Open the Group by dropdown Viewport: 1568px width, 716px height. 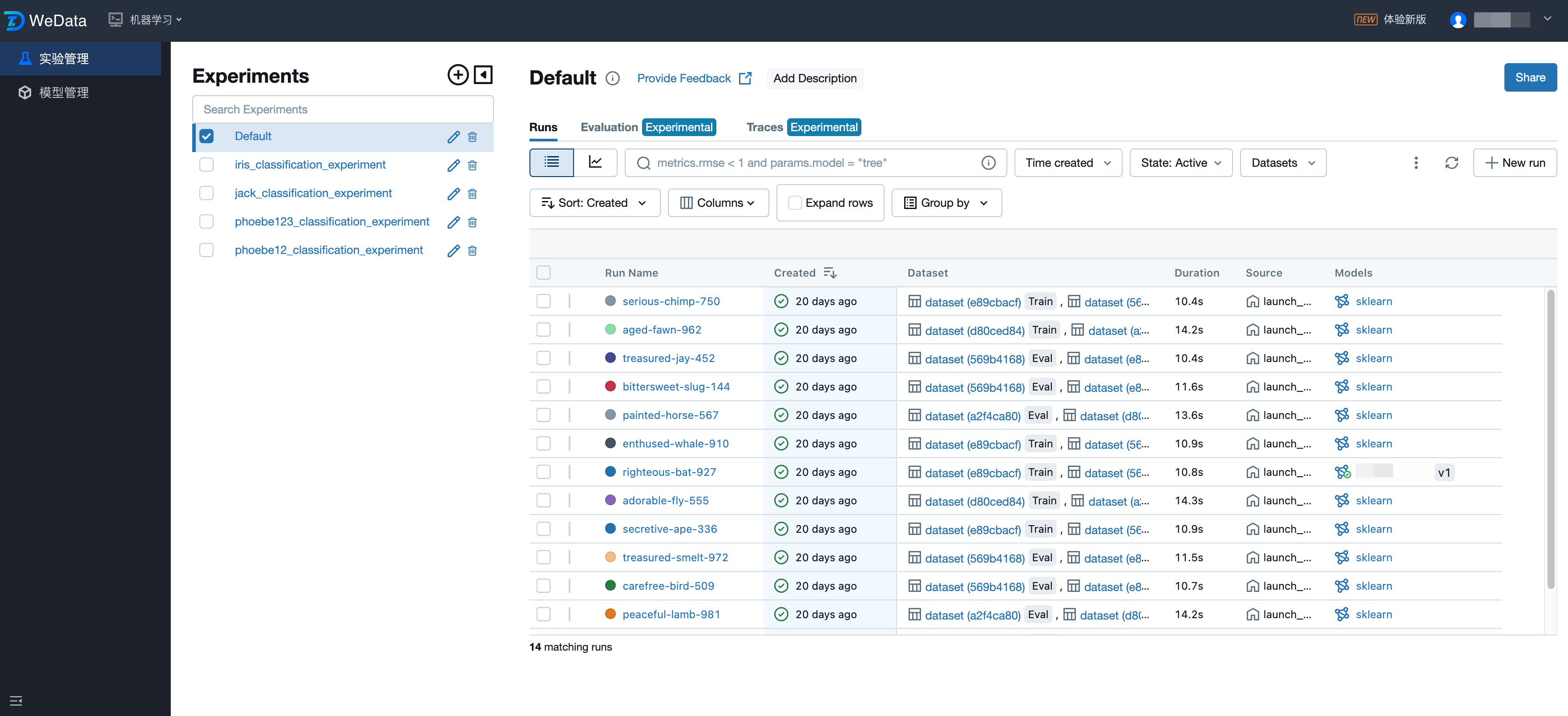coord(946,203)
